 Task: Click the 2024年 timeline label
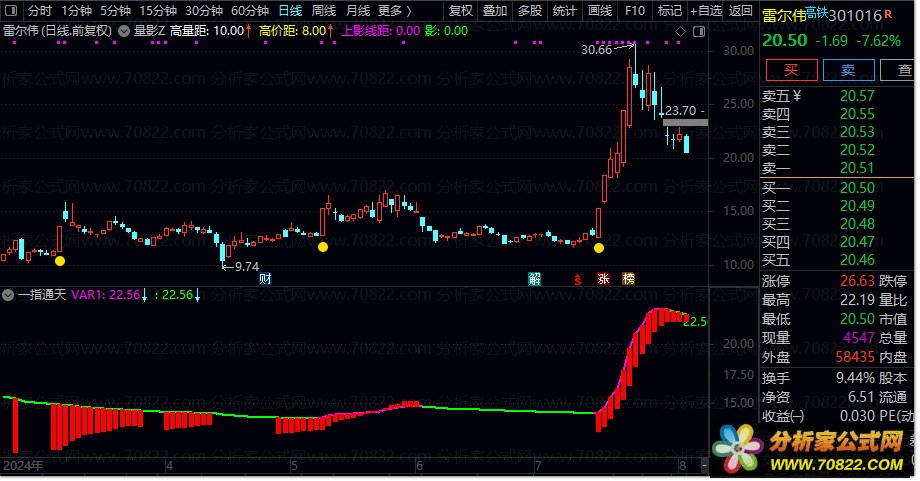click(23, 466)
